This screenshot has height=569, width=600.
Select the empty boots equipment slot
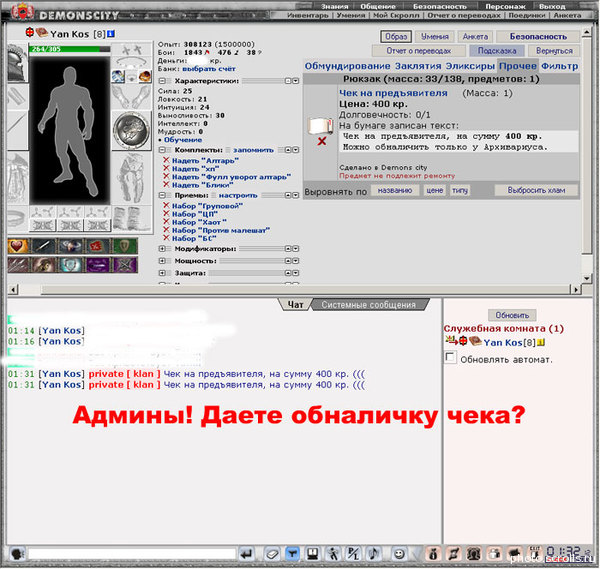(x=132, y=219)
